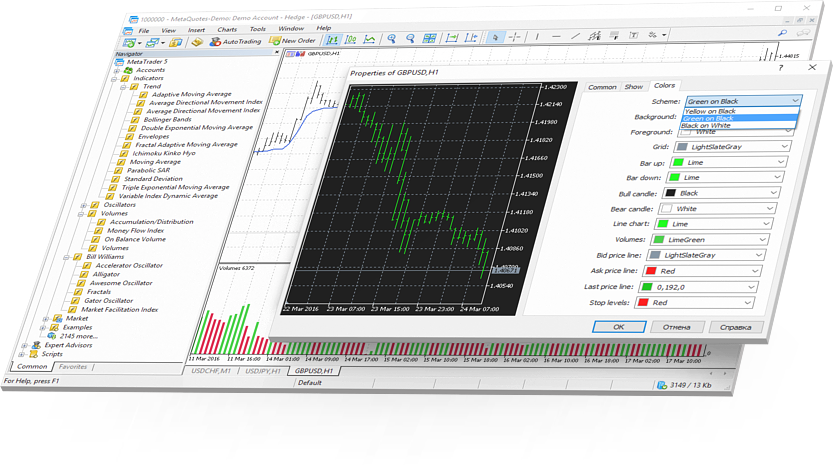Click the red Ask price line swatch
Viewport: 833px width, 470px height.
coord(651,271)
